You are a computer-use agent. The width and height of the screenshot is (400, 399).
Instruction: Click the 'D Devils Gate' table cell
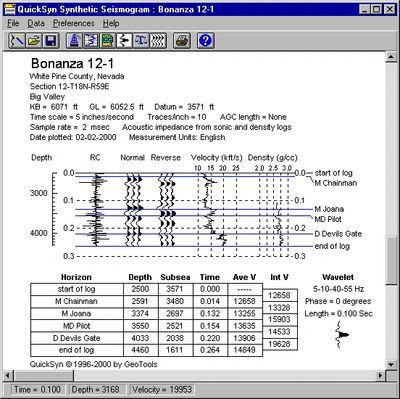pyautogui.click(x=77, y=338)
